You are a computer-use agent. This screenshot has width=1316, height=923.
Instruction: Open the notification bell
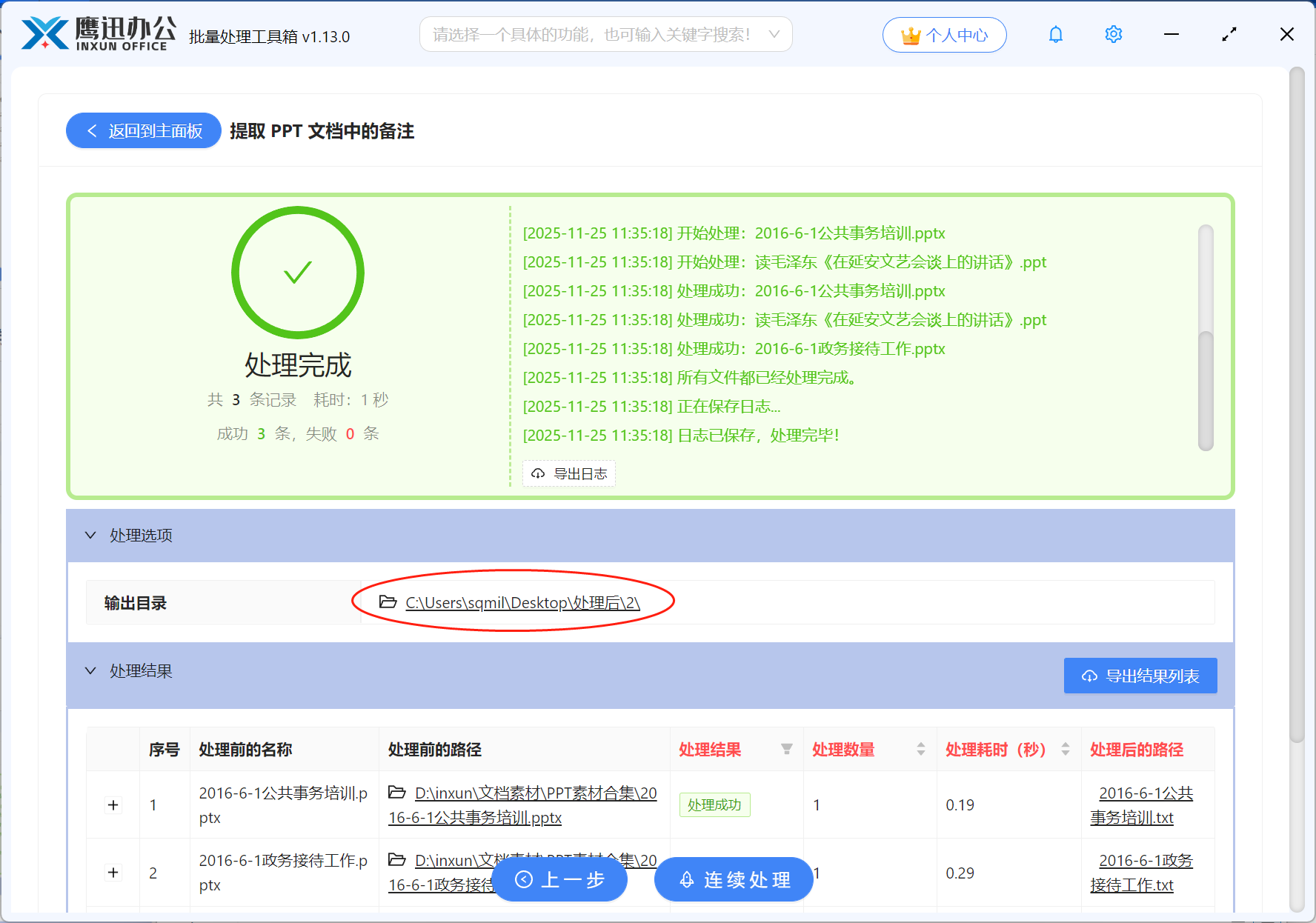(x=1055, y=34)
